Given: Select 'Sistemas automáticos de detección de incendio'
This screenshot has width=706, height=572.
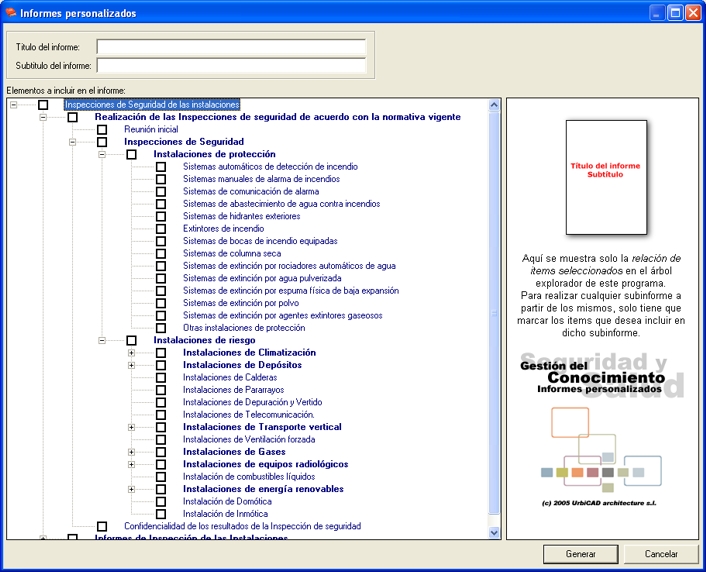Looking at the screenshot, I should coord(270,167).
